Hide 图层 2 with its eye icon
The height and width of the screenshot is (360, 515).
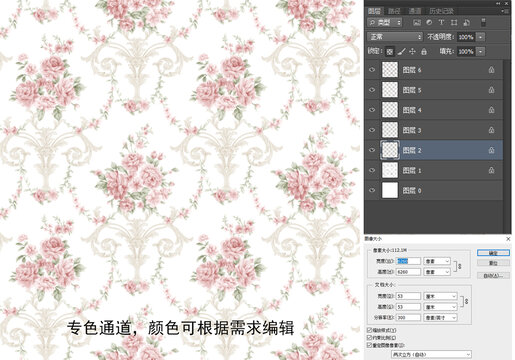pos(372,150)
